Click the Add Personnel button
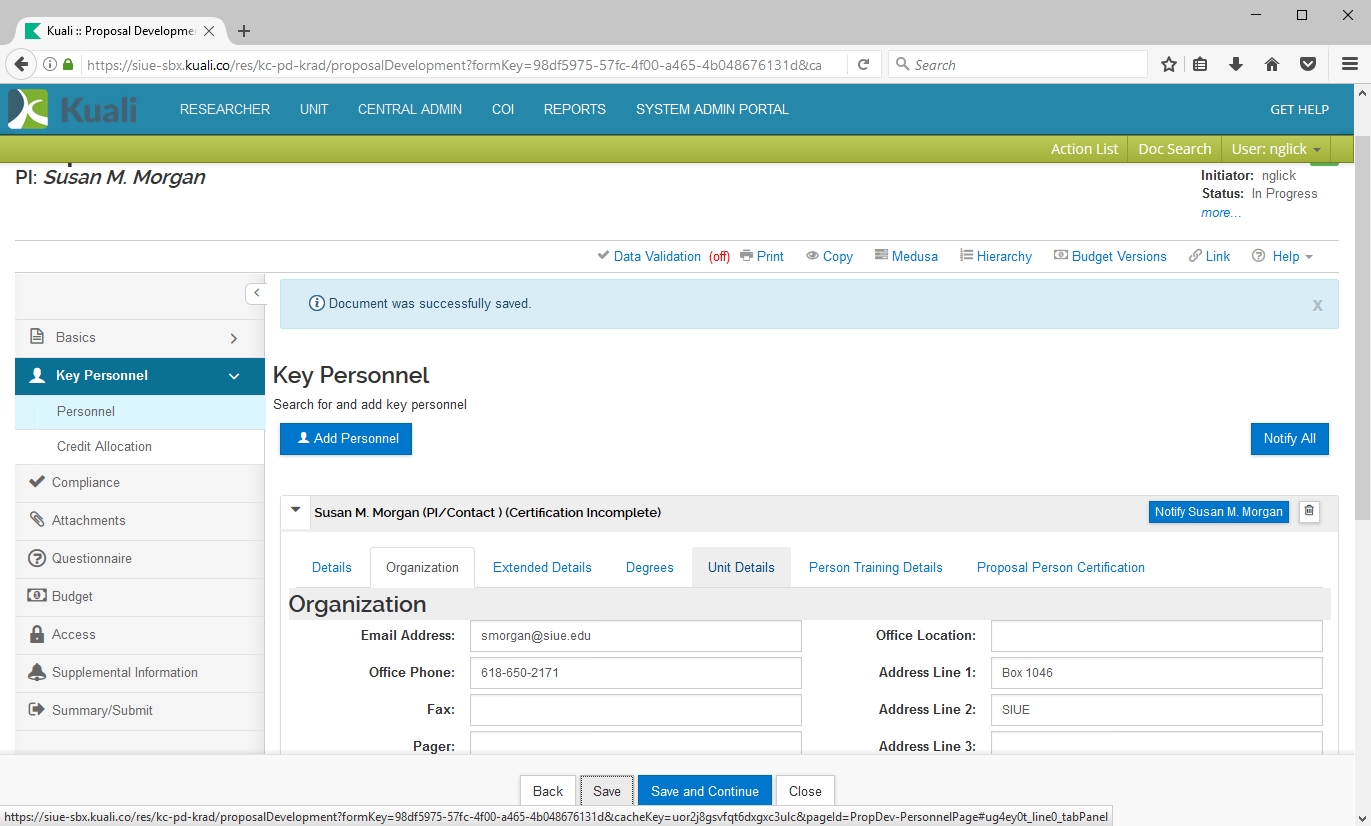Viewport: 1371px width, 826px height. (346, 439)
